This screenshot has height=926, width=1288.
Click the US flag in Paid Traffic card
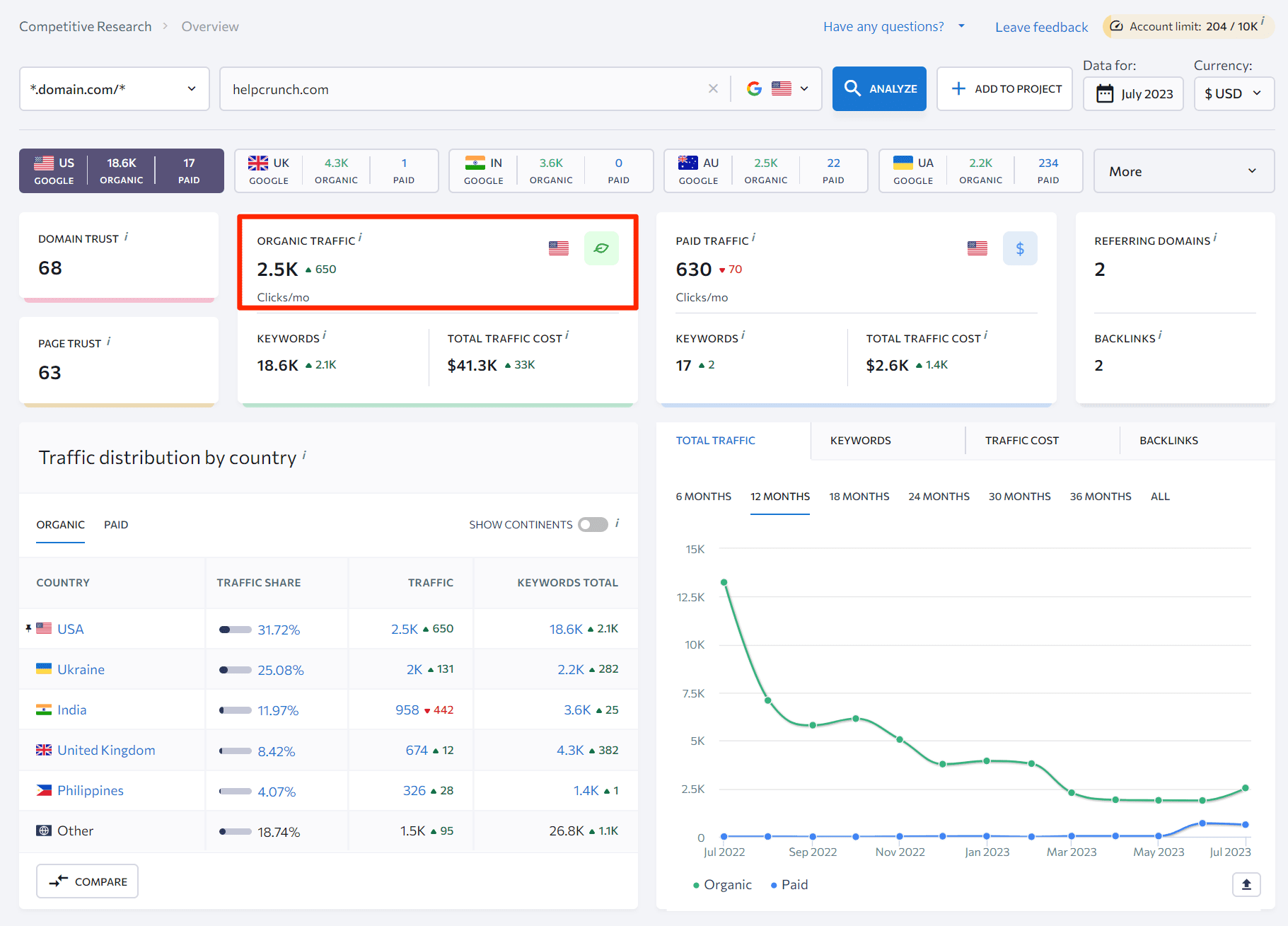pyautogui.click(x=977, y=248)
